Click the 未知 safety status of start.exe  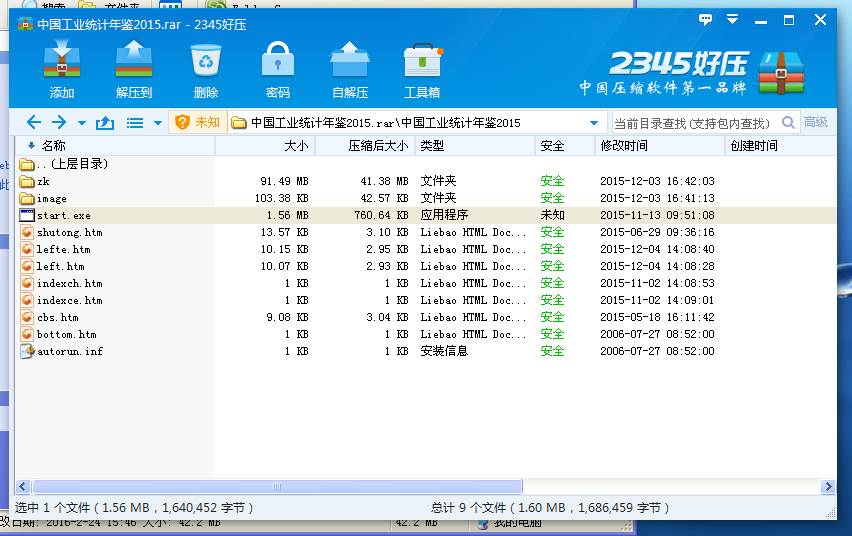(x=552, y=215)
